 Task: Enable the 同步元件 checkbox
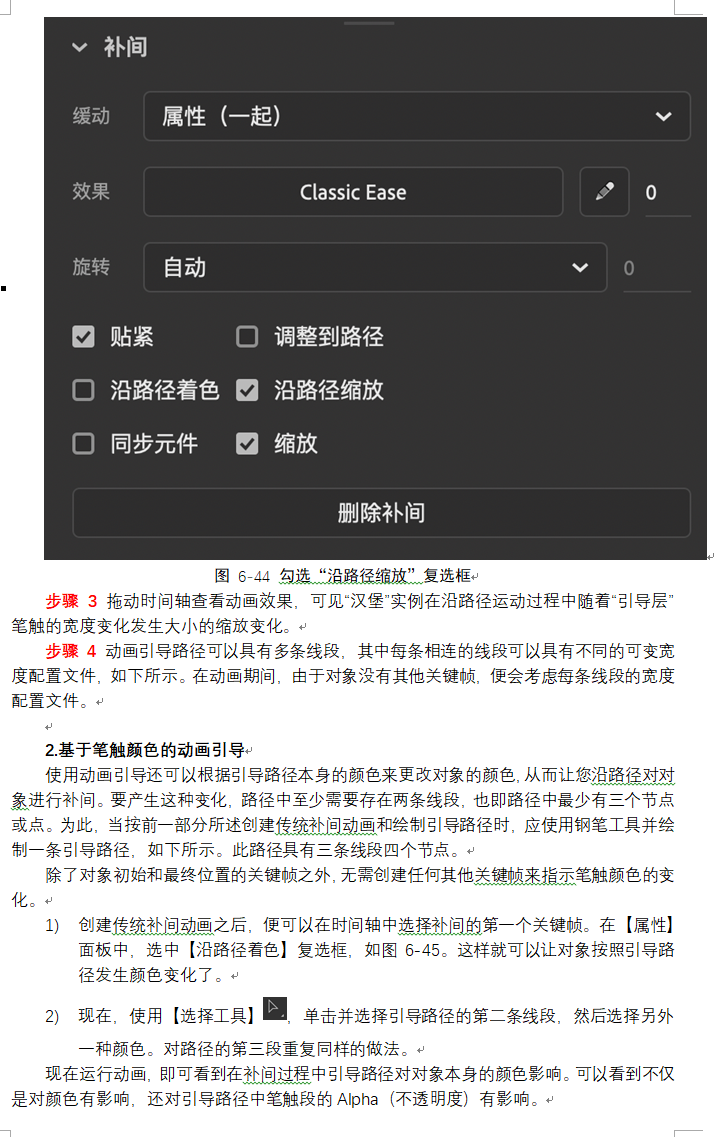pyautogui.click(x=83, y=444)
